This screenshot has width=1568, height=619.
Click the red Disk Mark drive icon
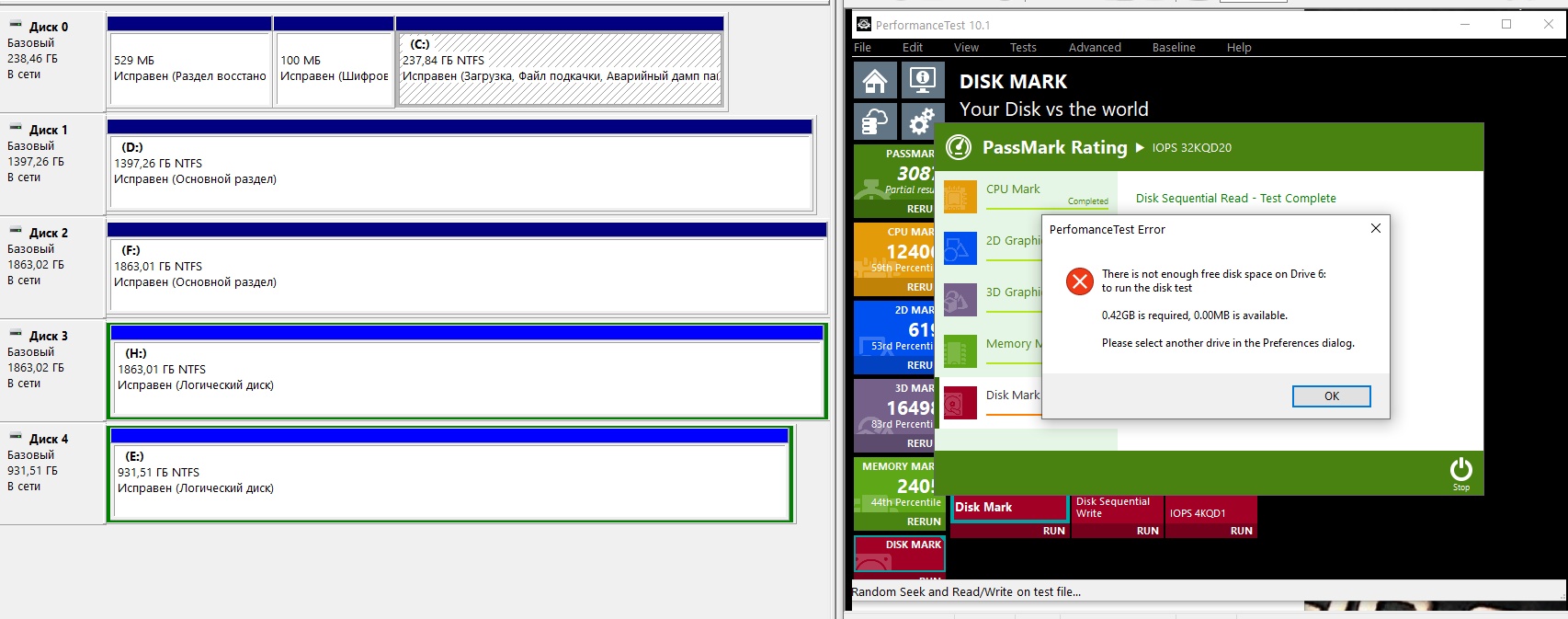[x=960, y=403]
